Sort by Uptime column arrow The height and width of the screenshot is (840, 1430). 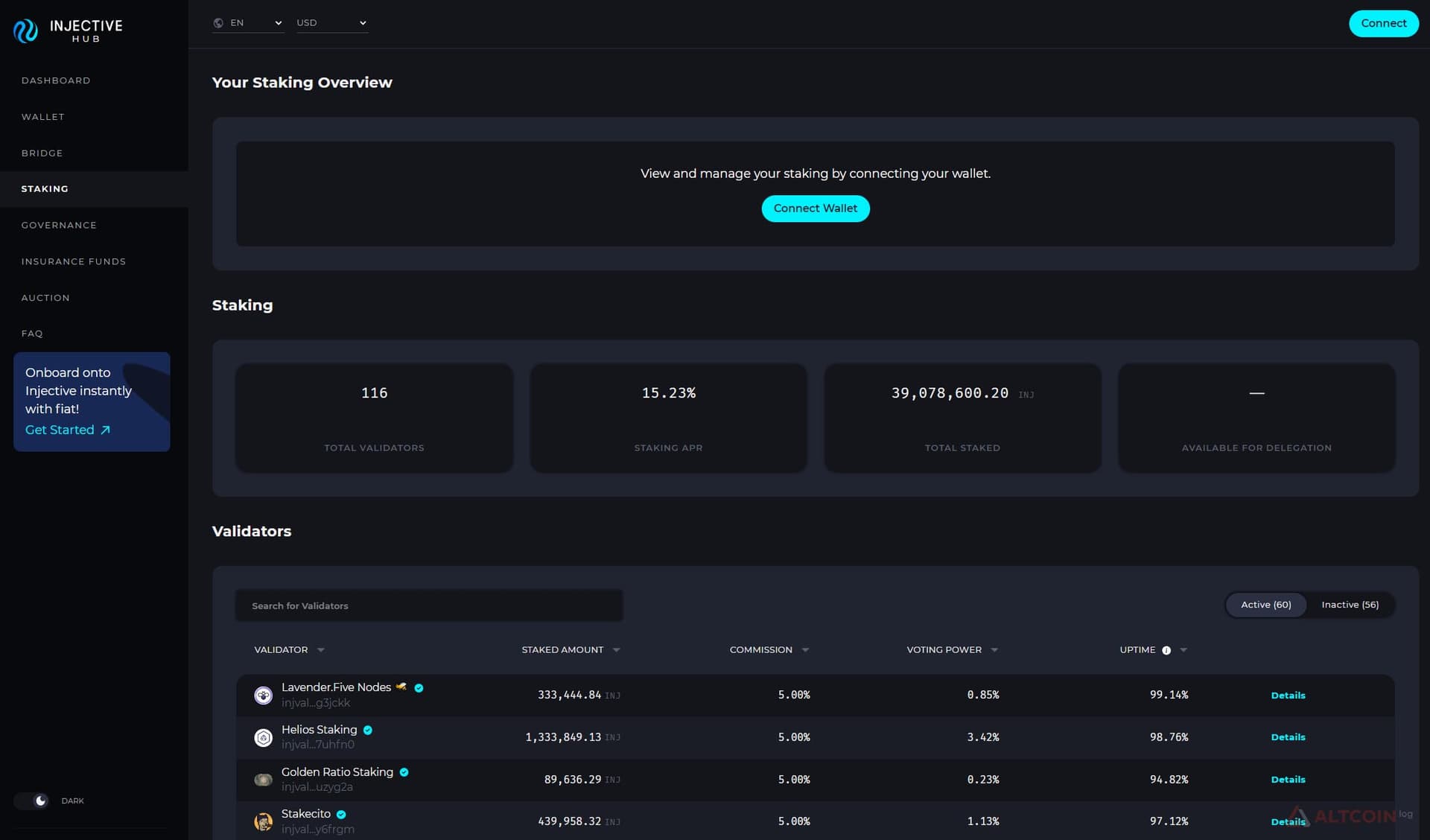click(x=1183, y=650)
